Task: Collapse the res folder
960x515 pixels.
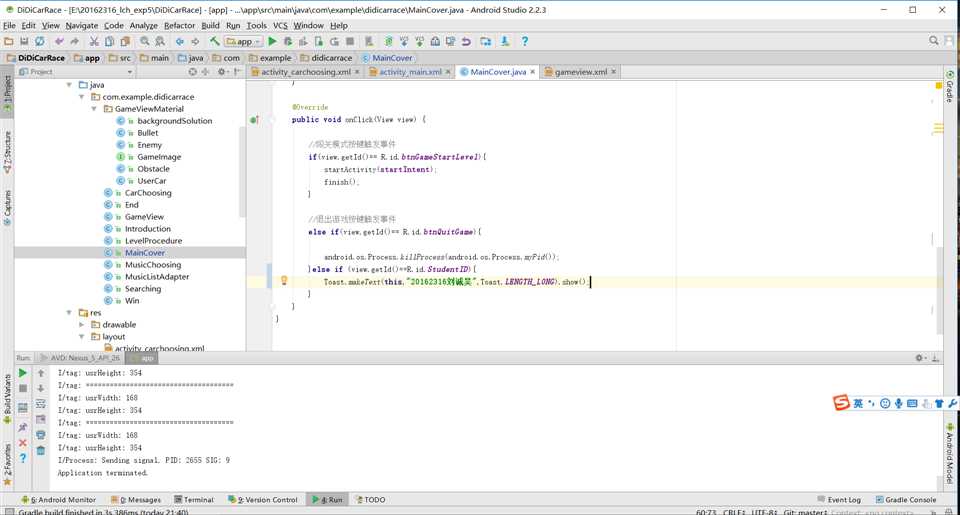Action: 69,313
